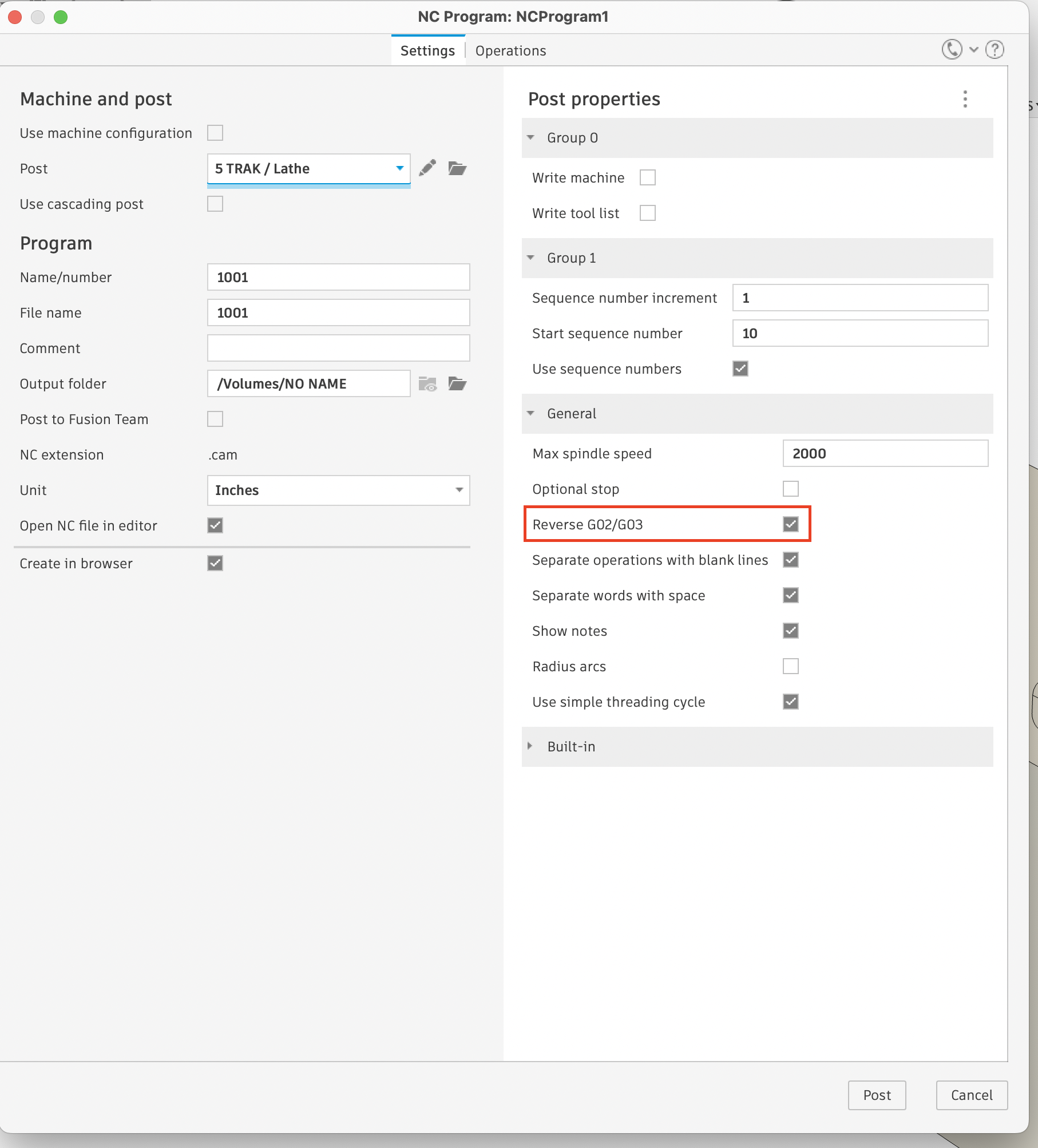Click the Max spindle speed field
The height and width of the screenshot is (1148, 1038).
pyautogui.click(x=885, y=454)
